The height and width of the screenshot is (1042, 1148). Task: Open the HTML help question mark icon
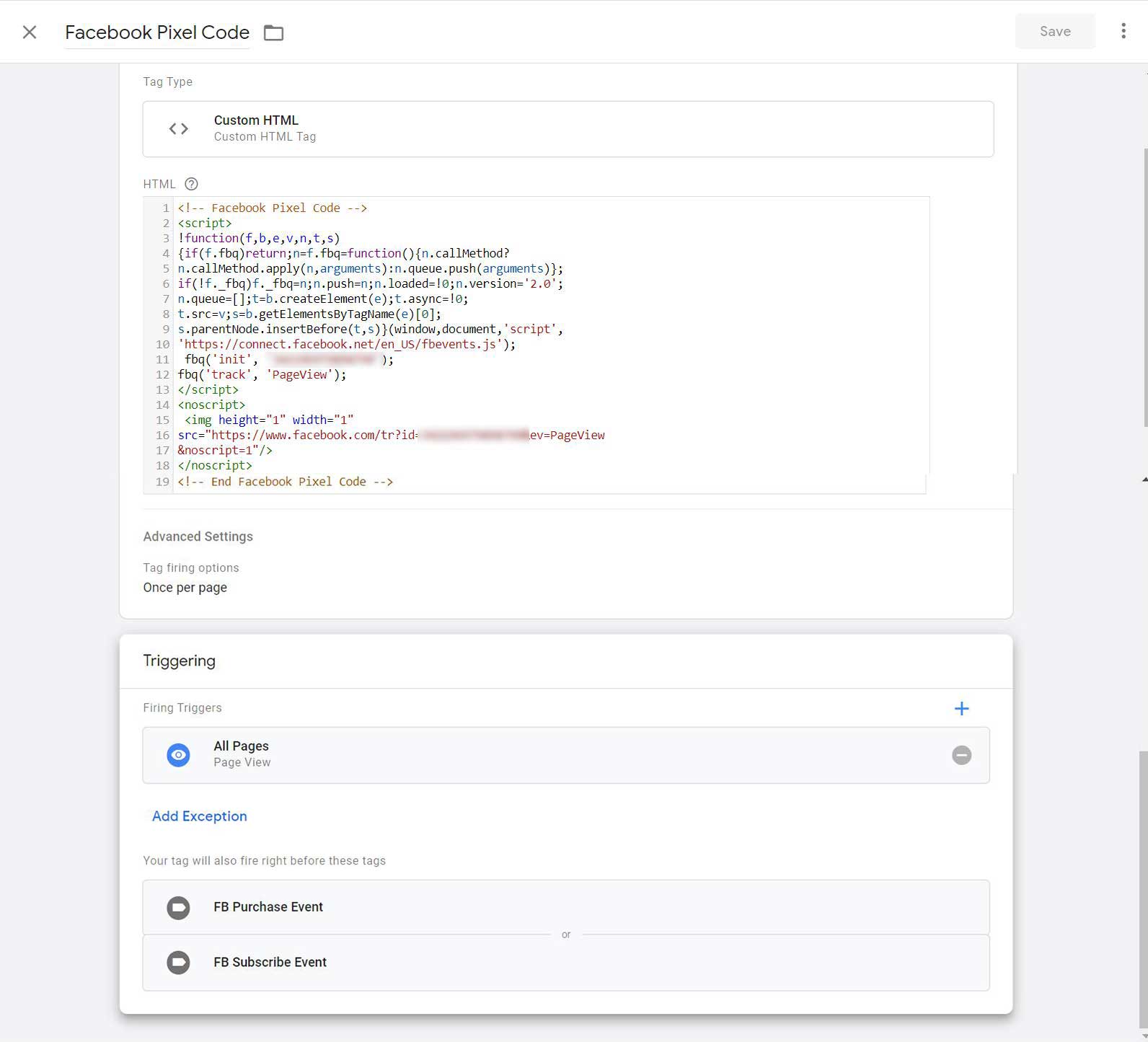tap(191, 184)
